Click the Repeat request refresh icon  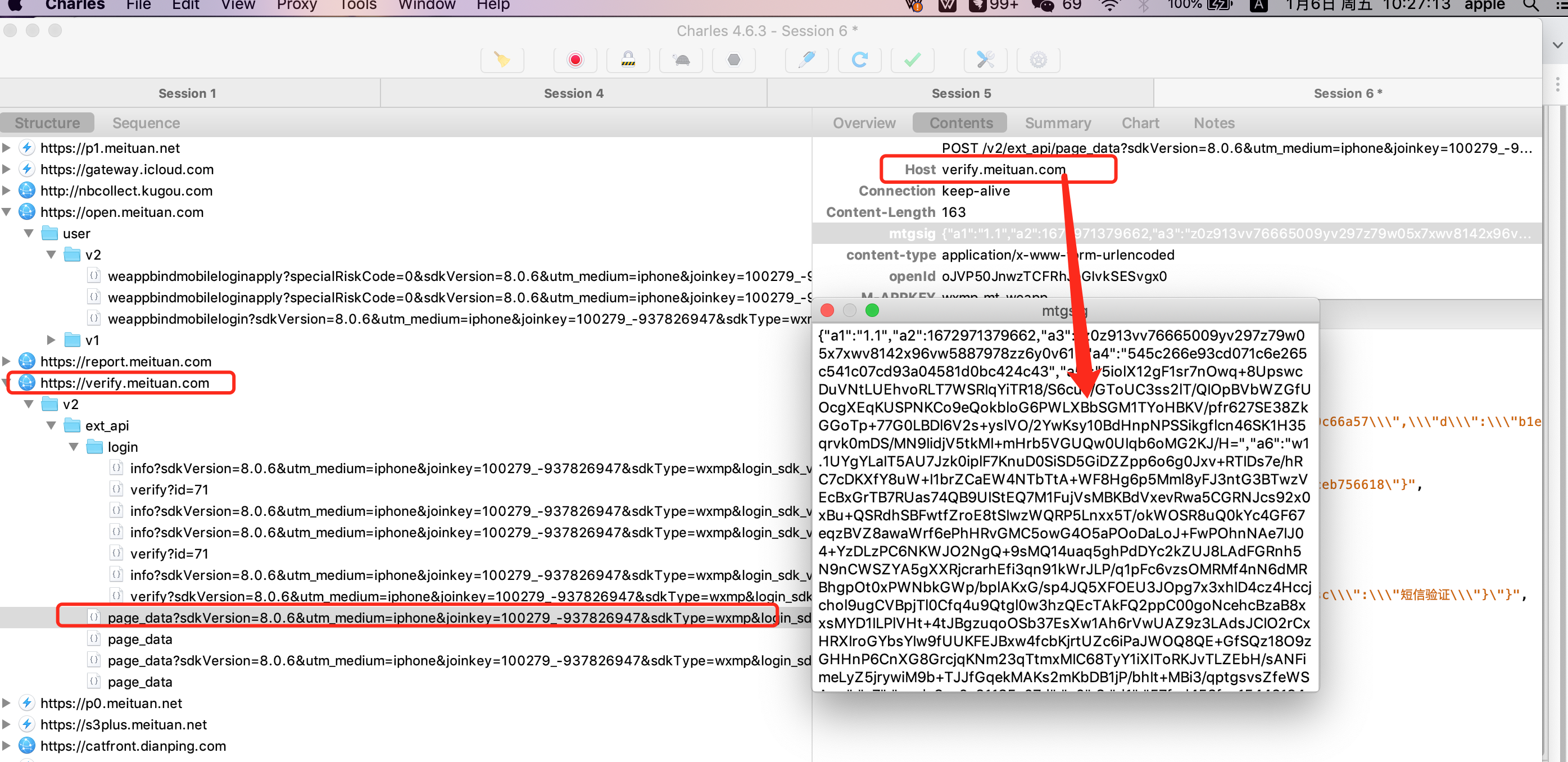coord(859,60)
